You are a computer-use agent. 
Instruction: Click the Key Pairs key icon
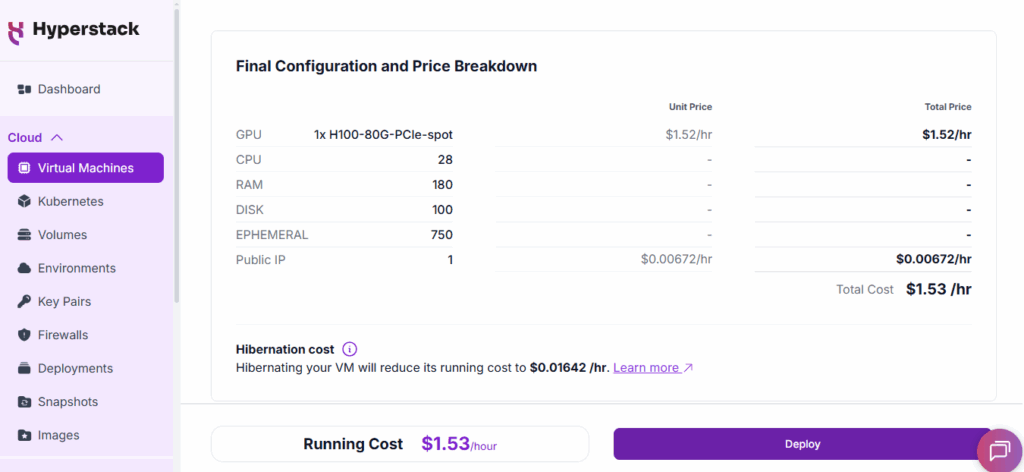[25, 301]
